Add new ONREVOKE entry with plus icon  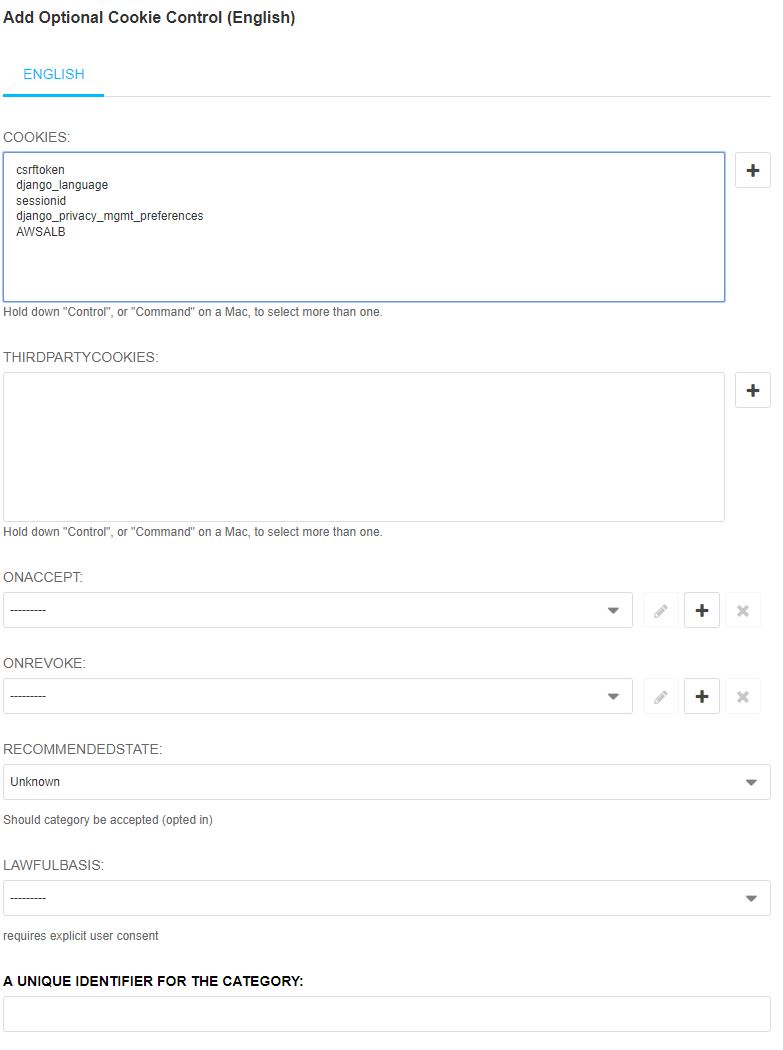[701, 696]
